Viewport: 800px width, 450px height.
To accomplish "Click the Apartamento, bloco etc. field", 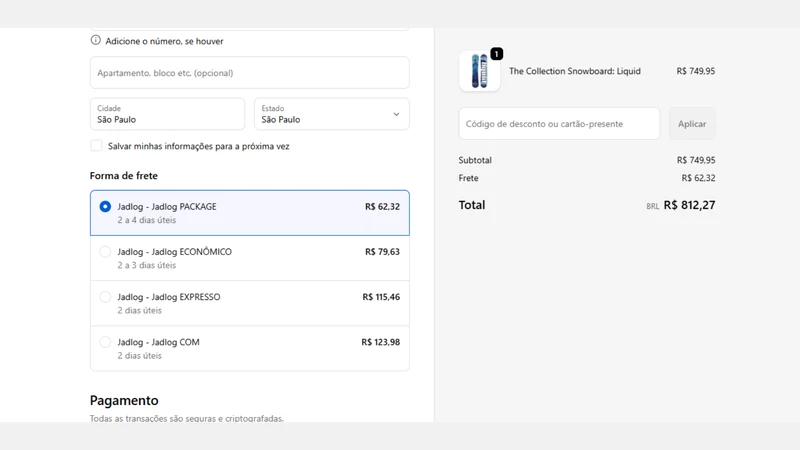I will pos(249,72).
